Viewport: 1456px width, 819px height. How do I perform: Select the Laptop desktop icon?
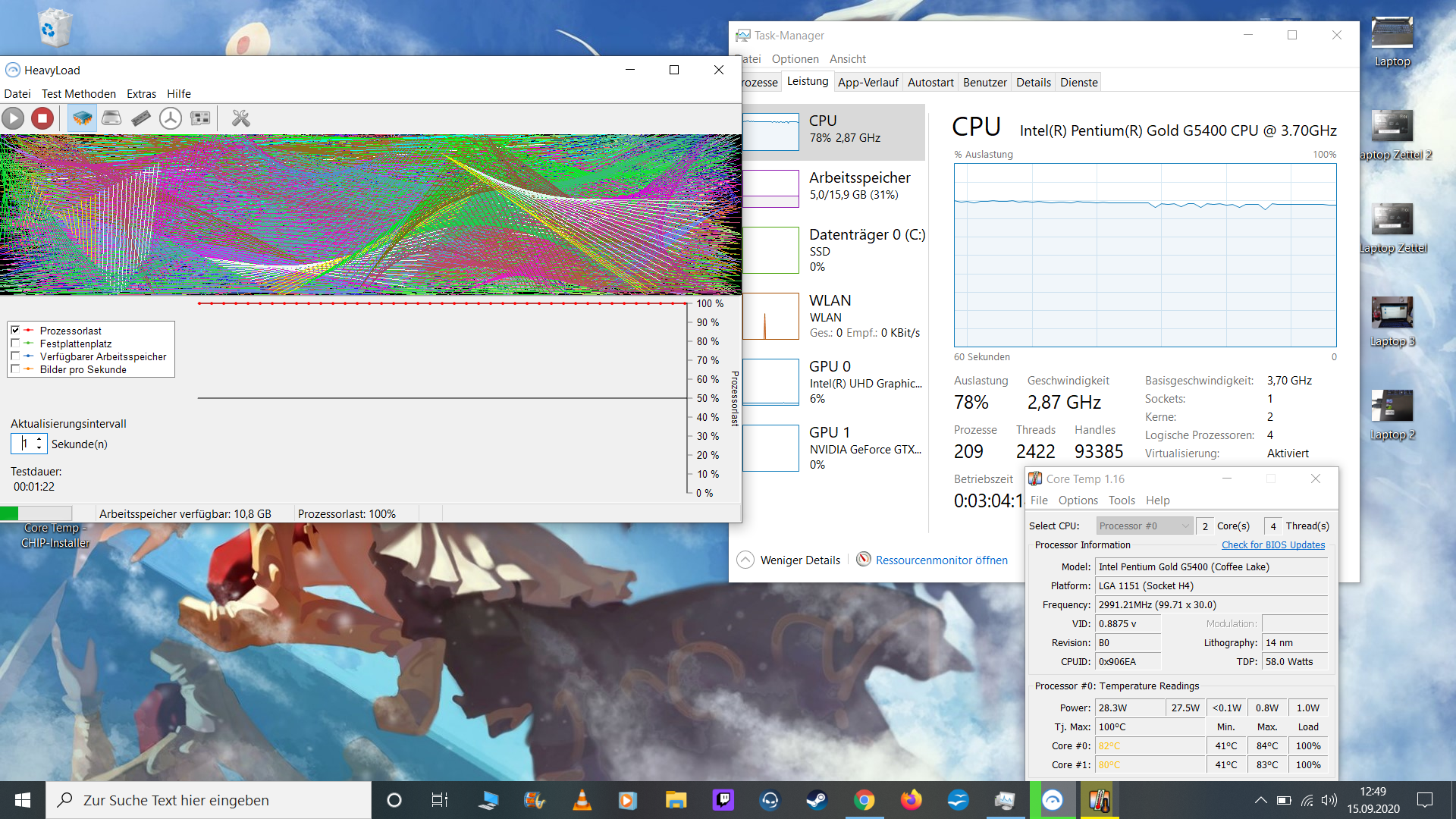[x=1392, y=42]
